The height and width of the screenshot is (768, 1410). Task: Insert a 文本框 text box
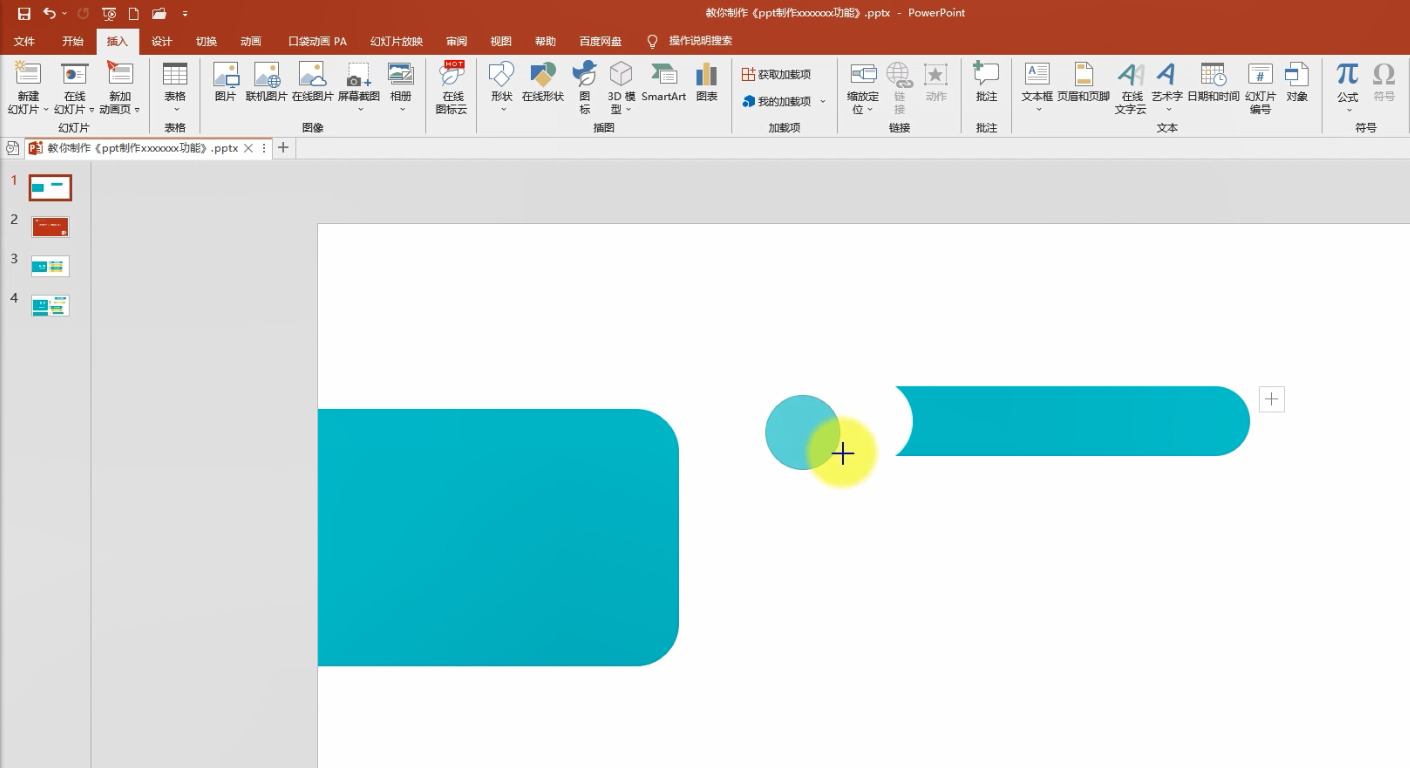1037,87
